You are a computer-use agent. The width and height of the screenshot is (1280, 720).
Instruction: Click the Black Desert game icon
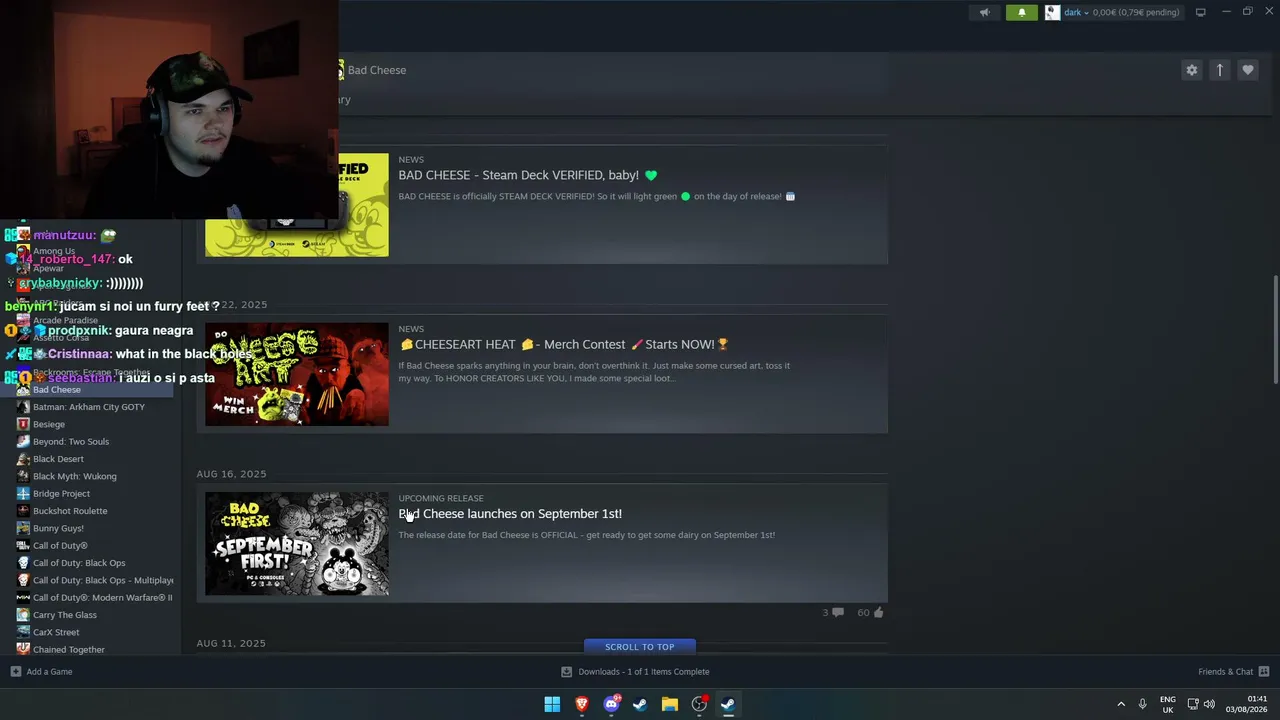point(23,459)
